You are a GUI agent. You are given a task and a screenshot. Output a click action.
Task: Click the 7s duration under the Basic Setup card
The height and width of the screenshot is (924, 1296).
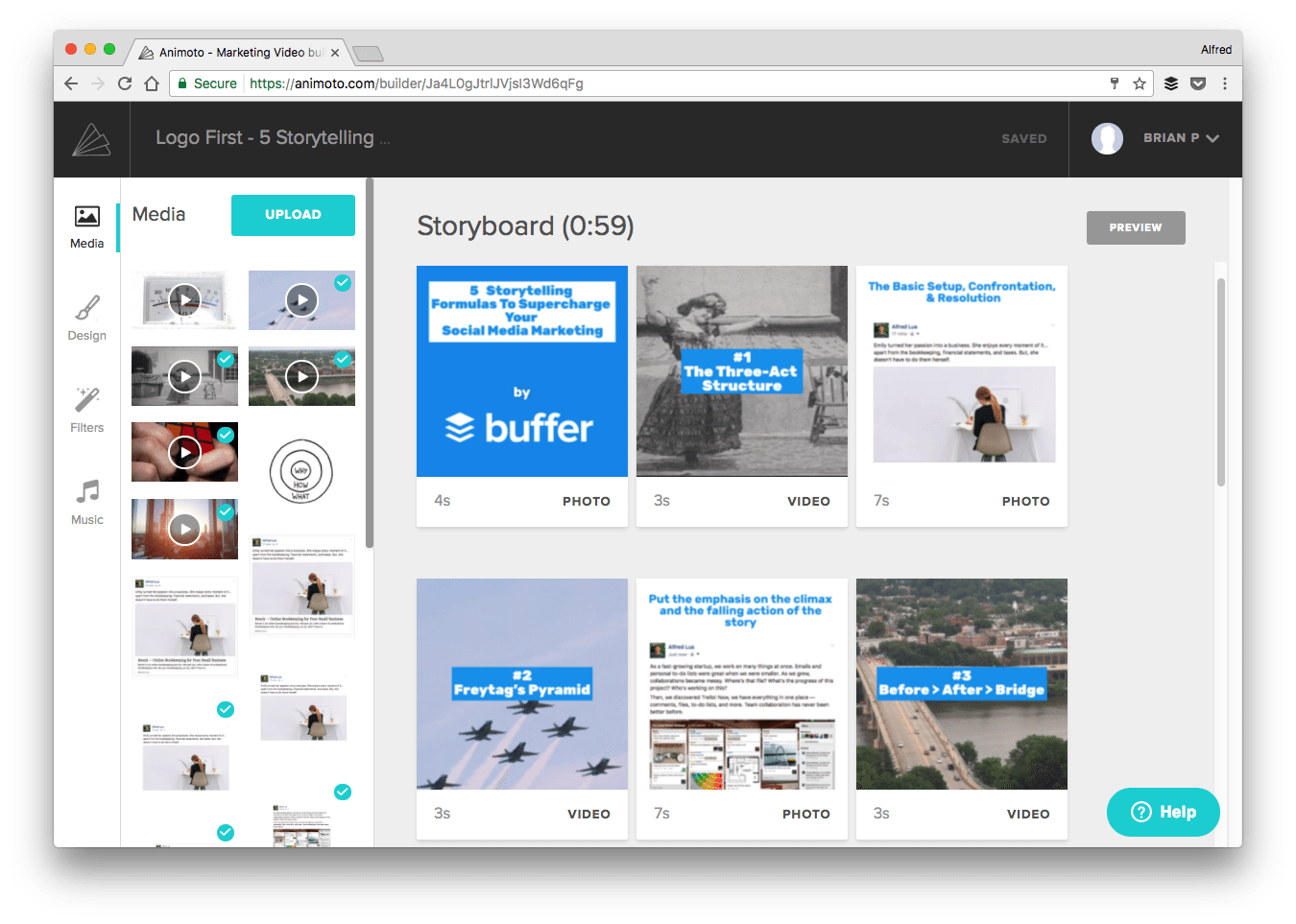(x=881, y=501)
